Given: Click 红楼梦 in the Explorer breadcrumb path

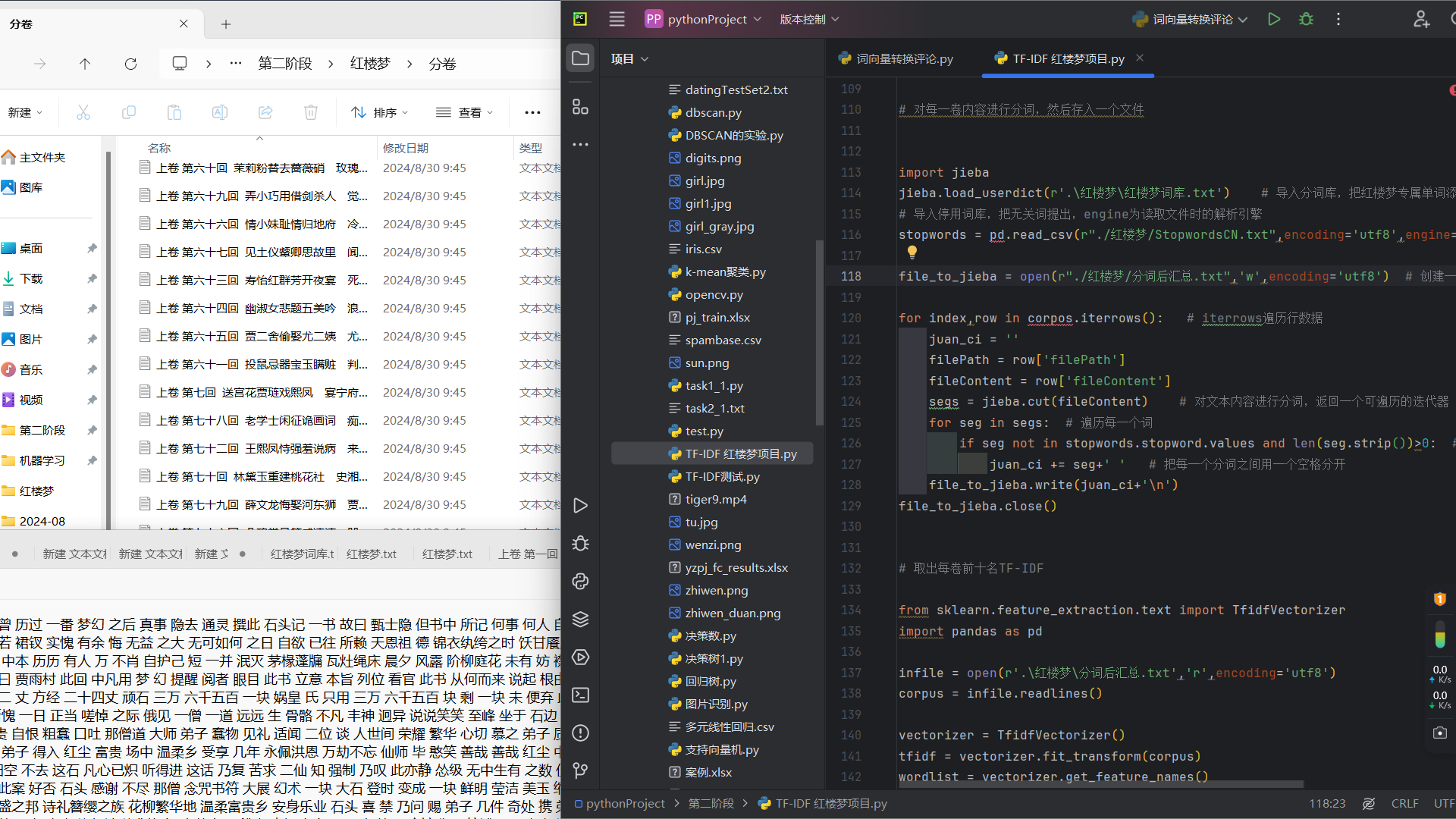Looking at the screenshot, I should [369, 64].
